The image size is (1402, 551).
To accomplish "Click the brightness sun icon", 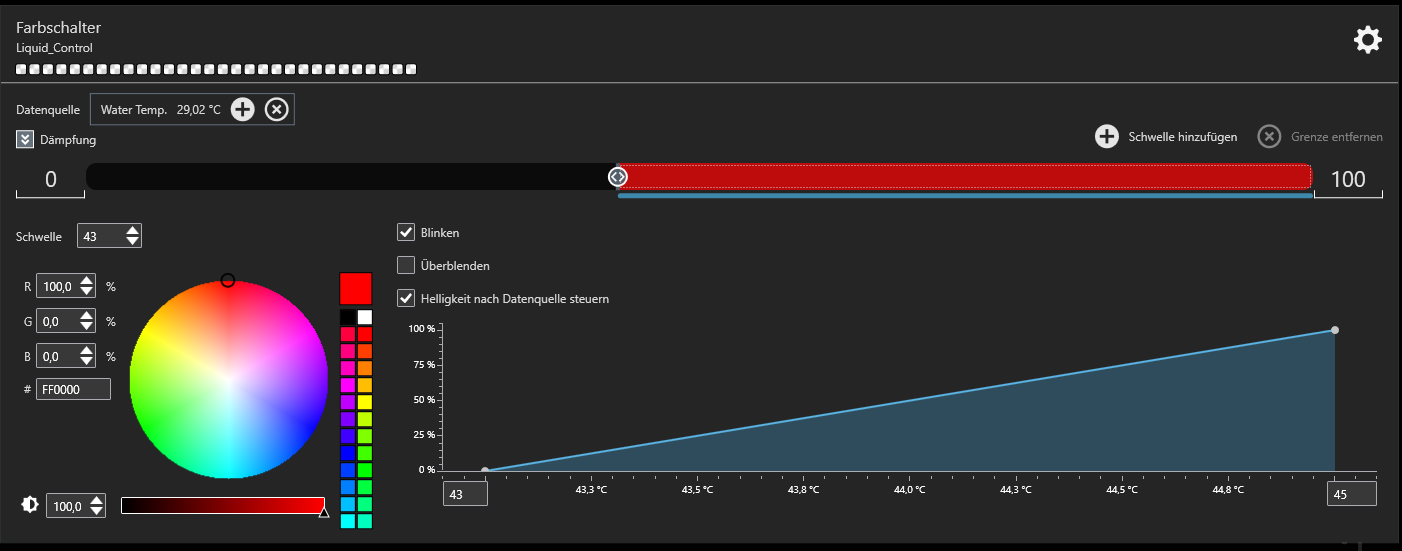I will 30,506.
